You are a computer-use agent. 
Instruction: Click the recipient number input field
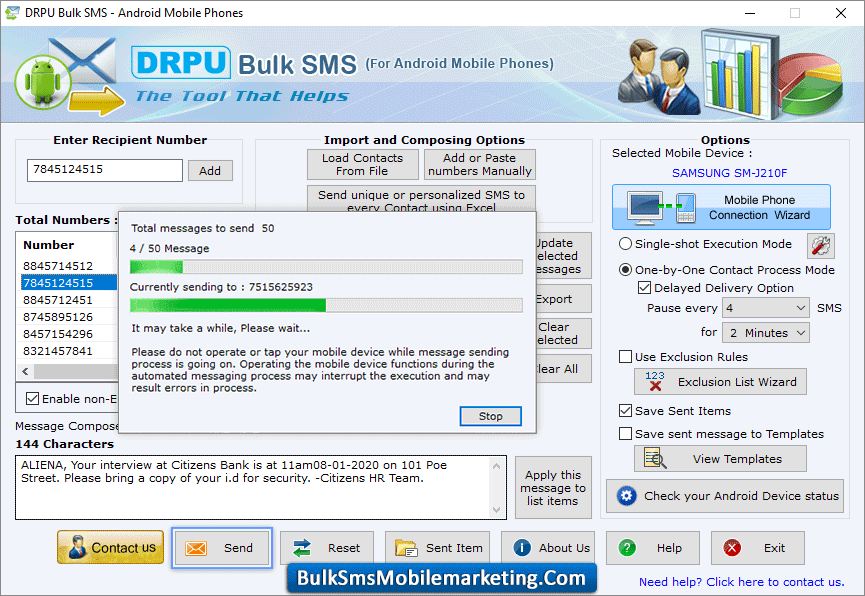105,170
